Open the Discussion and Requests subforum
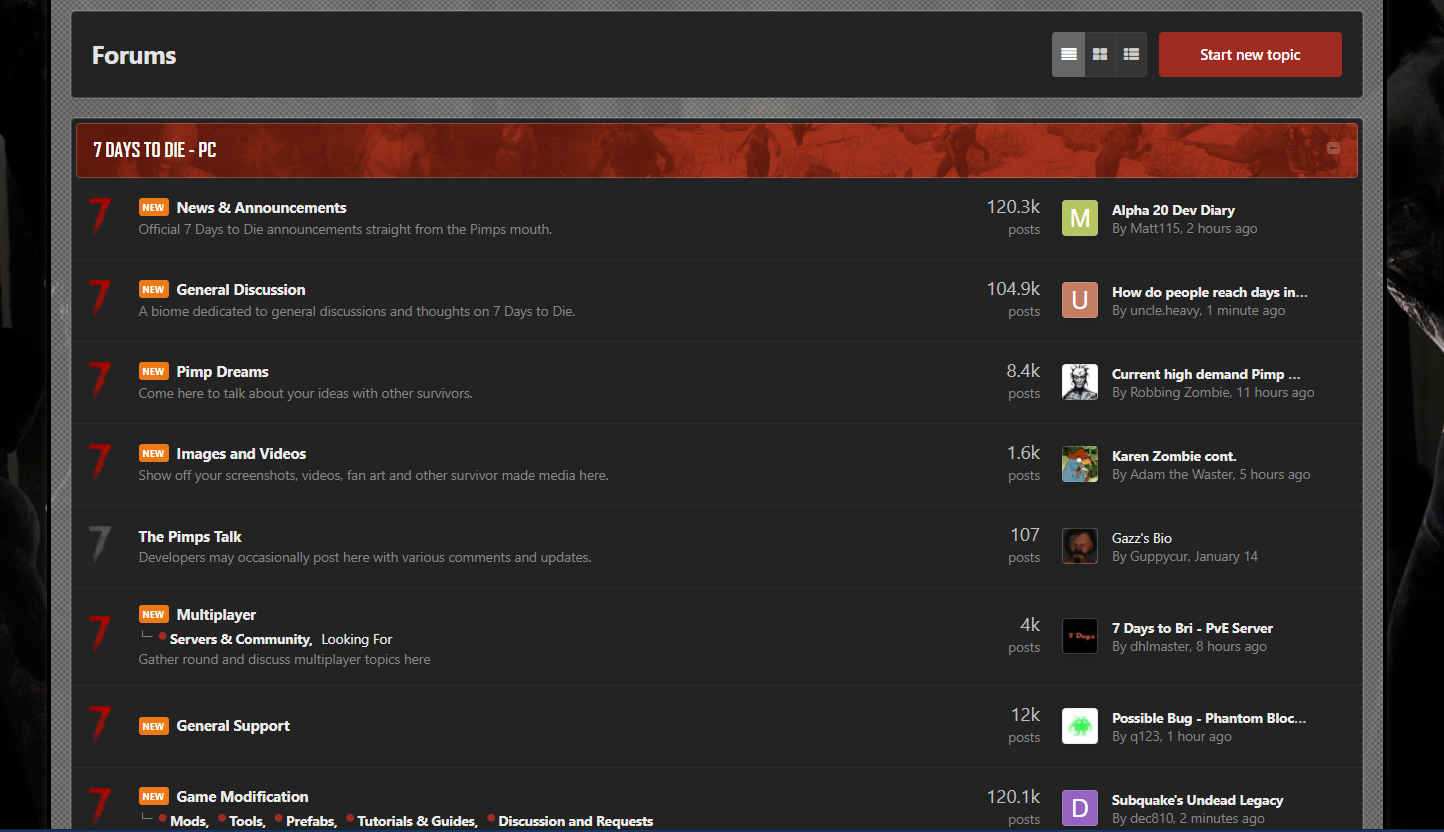This screenshot has width=1444, height=832. (575, 821)
